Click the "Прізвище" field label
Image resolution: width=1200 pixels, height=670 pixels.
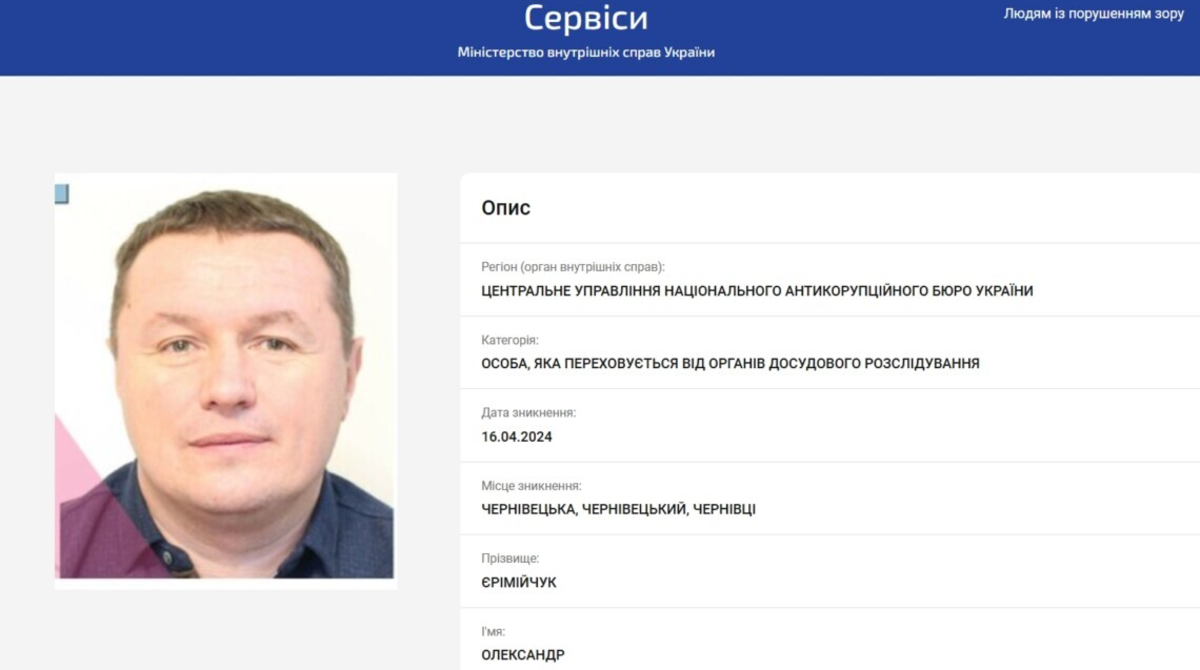pos(510,558)
